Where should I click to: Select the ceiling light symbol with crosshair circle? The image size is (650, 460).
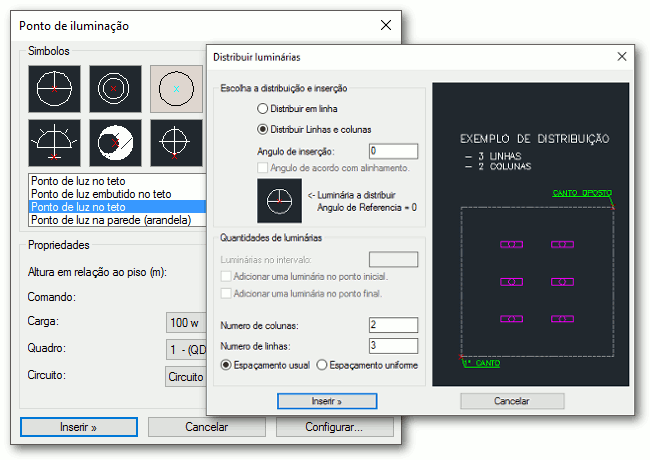(x=54, y=89)
